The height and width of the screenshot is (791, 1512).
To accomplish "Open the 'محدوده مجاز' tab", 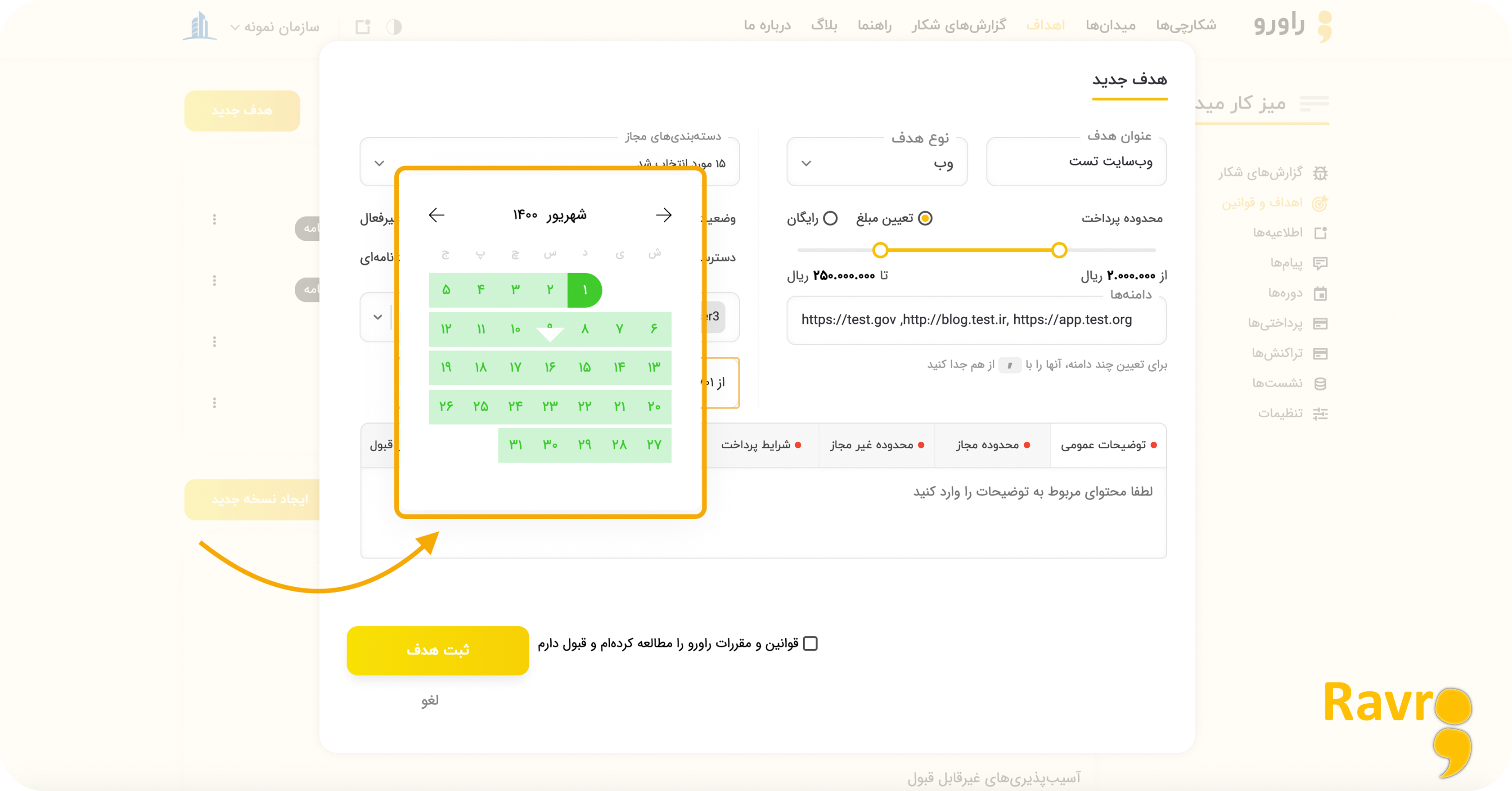I will click(x=993, y=445).
